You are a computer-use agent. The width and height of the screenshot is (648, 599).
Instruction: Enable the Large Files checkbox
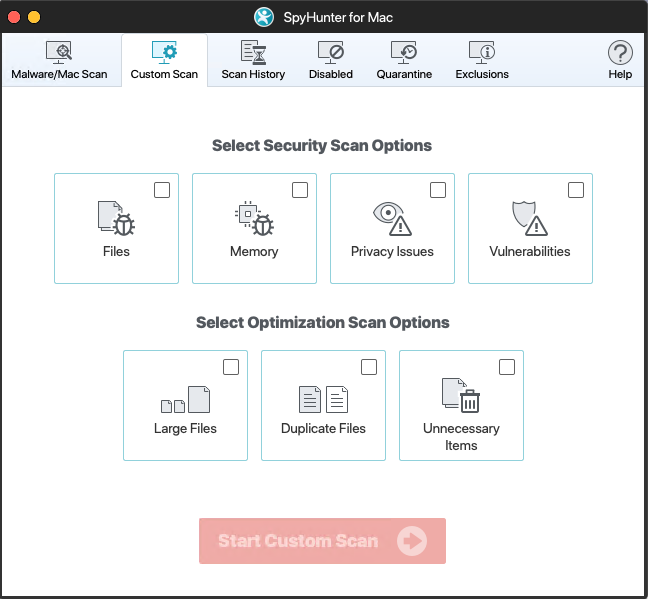click(231, 367)
